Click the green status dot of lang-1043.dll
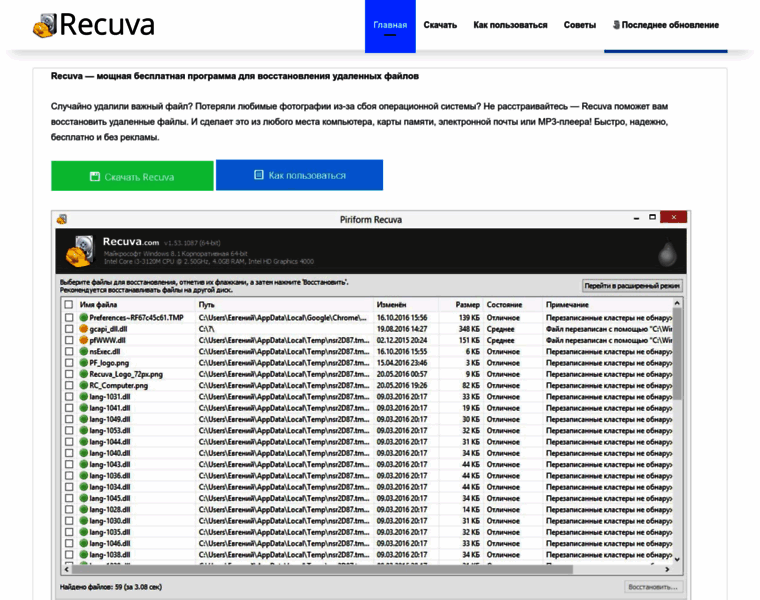This screenshot has width=760, height=600. coord(83,464)
